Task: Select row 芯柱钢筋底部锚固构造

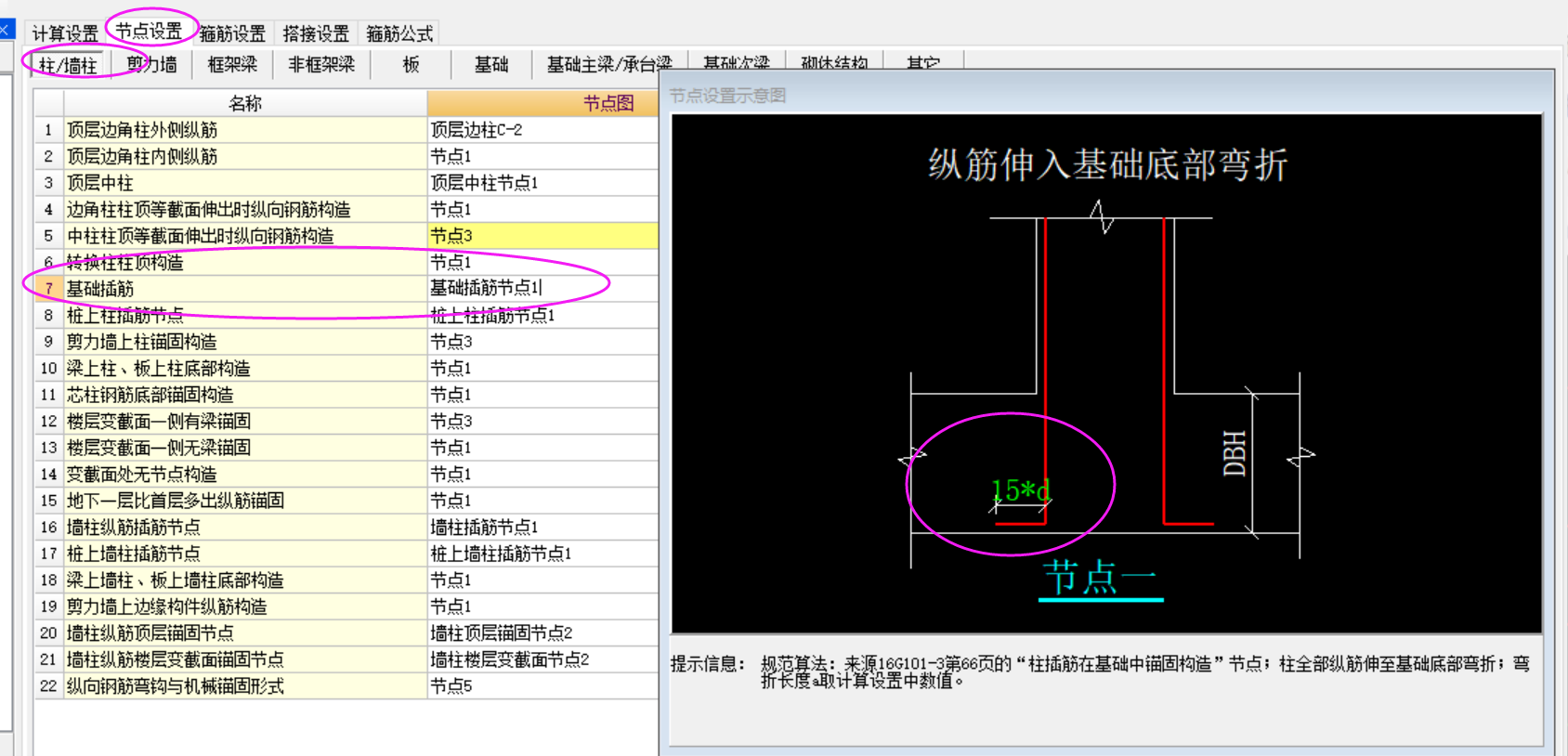Action: click(245, 395)
